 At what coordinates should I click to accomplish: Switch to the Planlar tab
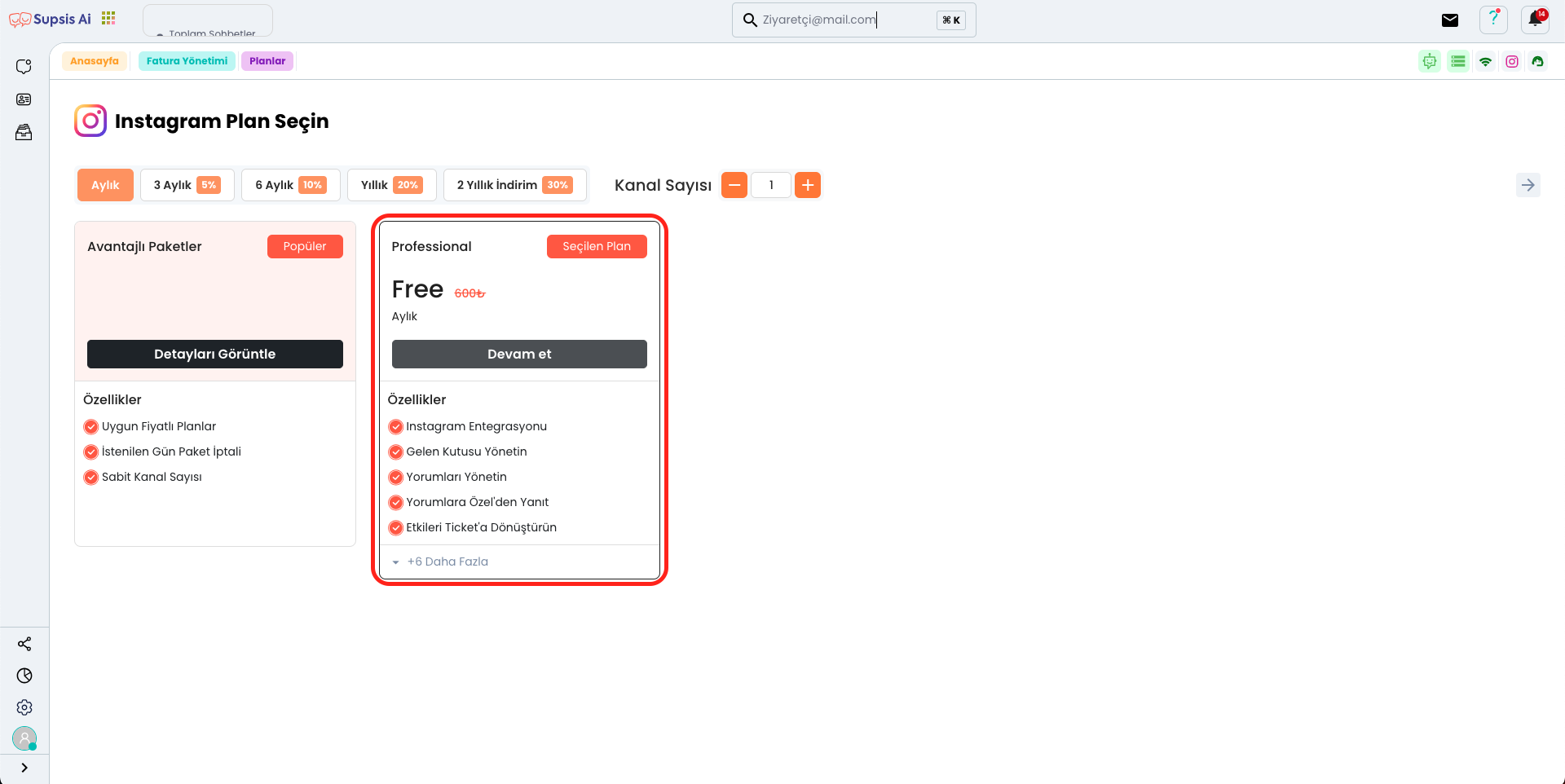[x=267, y=61]
